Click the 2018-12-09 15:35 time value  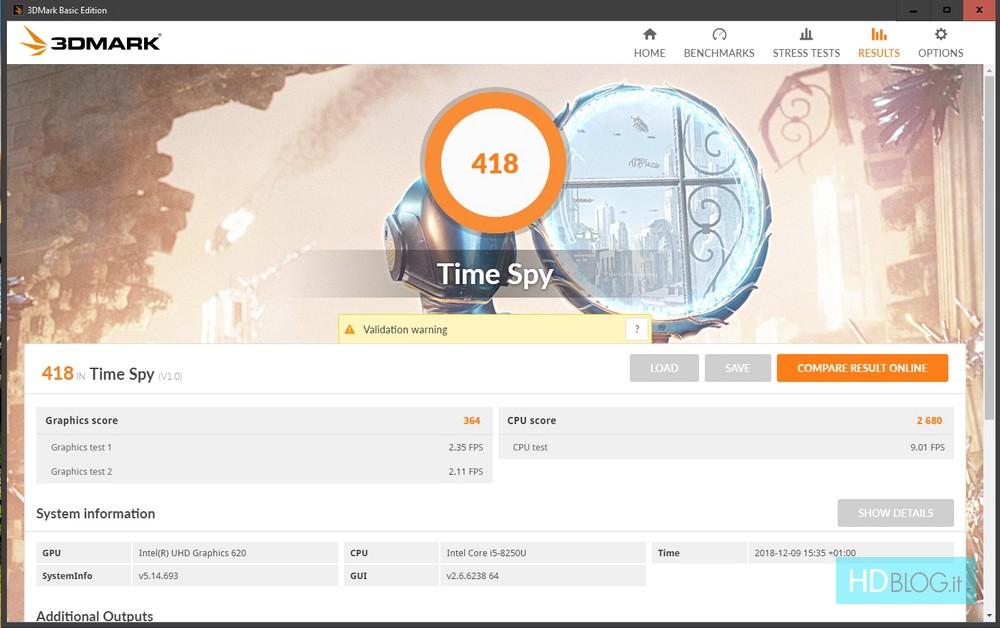(805, 553)
